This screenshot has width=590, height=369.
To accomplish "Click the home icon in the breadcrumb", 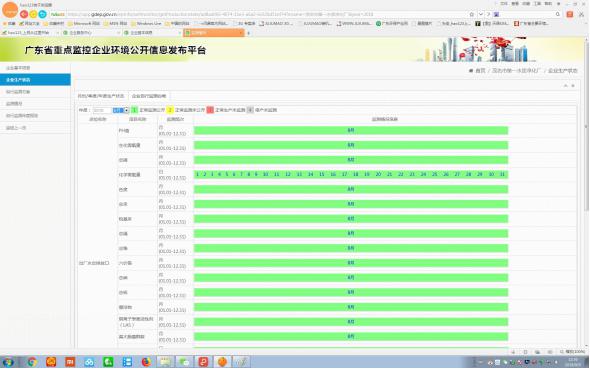I will pos(471,71).
